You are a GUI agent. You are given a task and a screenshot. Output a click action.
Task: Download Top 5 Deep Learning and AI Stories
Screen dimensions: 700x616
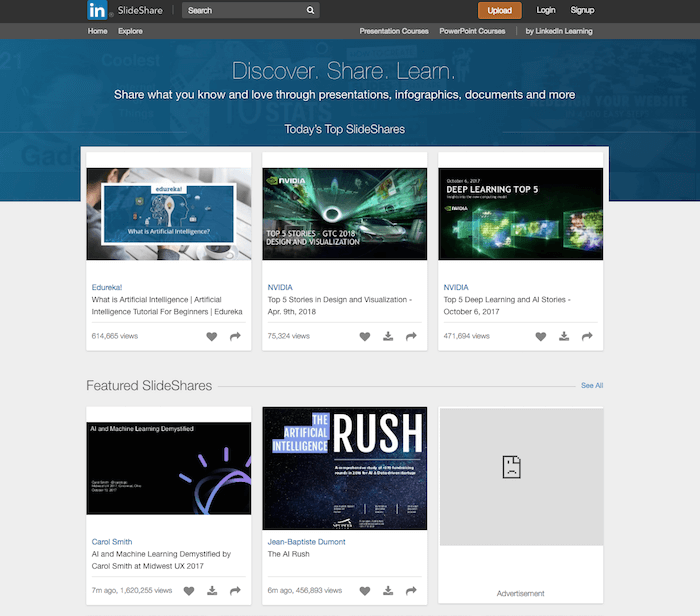coord(564,336)
